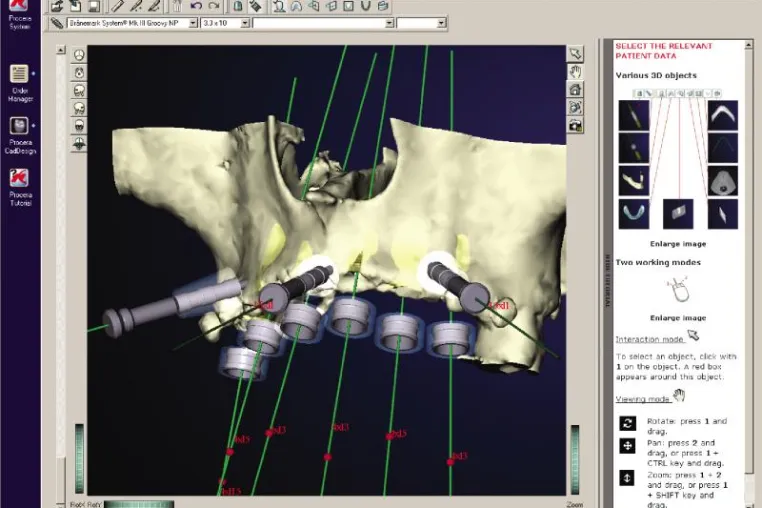This screenshot has height=508, width=762.
Task: Open the Procera Tutorial icon
Action: (x=19, y=187)
